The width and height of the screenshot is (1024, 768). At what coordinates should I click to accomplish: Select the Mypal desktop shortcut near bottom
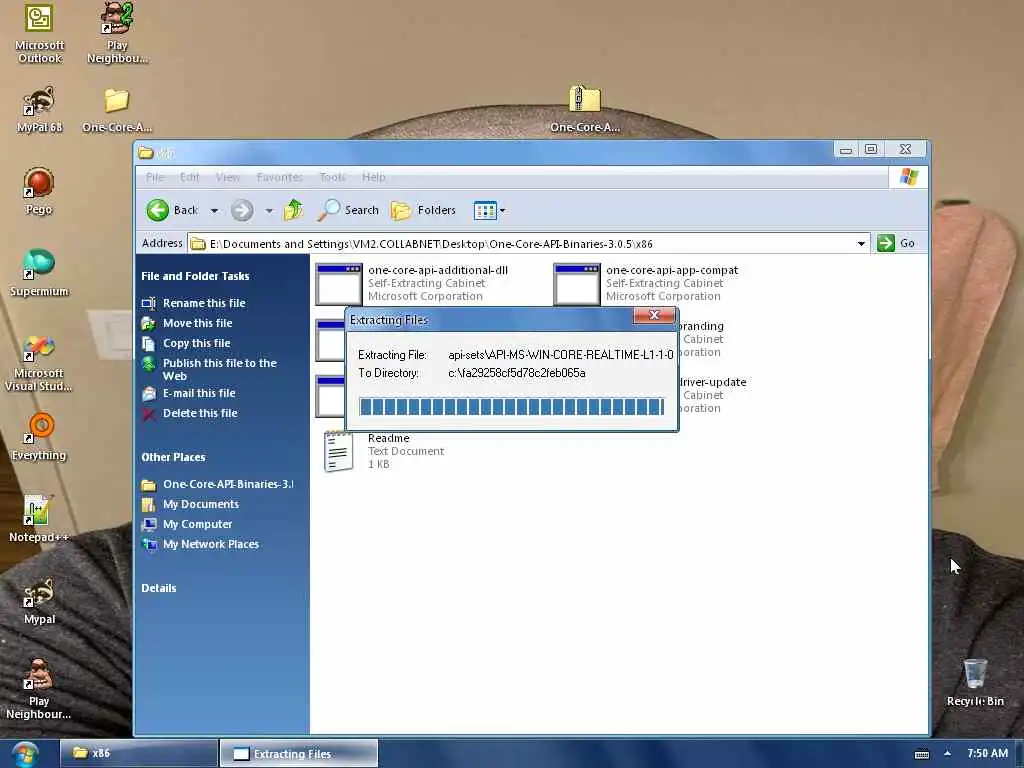(39, 601)
